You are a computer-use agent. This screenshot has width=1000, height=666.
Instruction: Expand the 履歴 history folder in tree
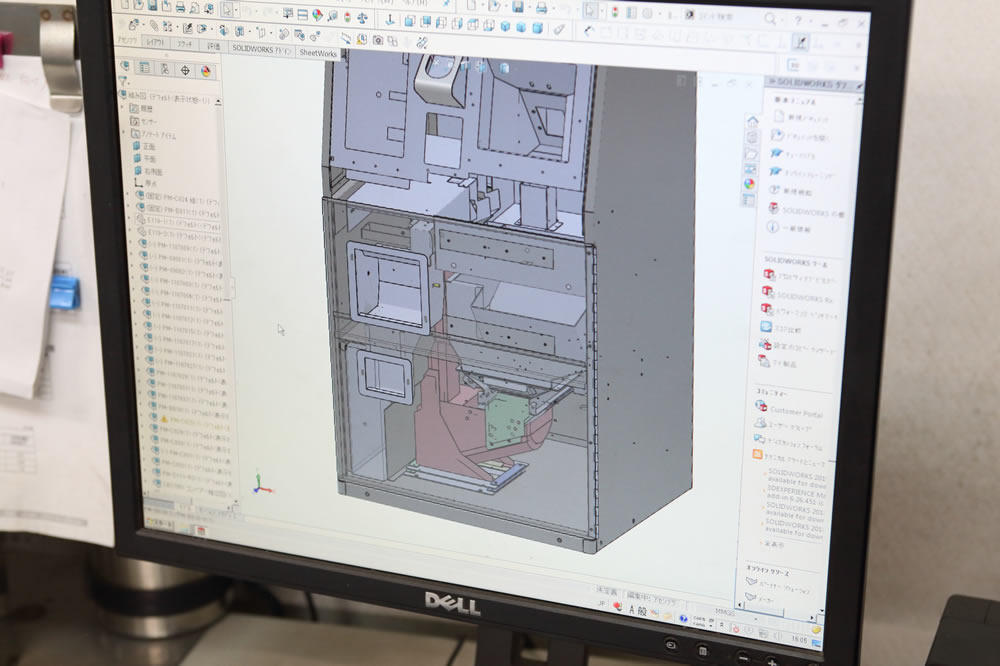124,107
